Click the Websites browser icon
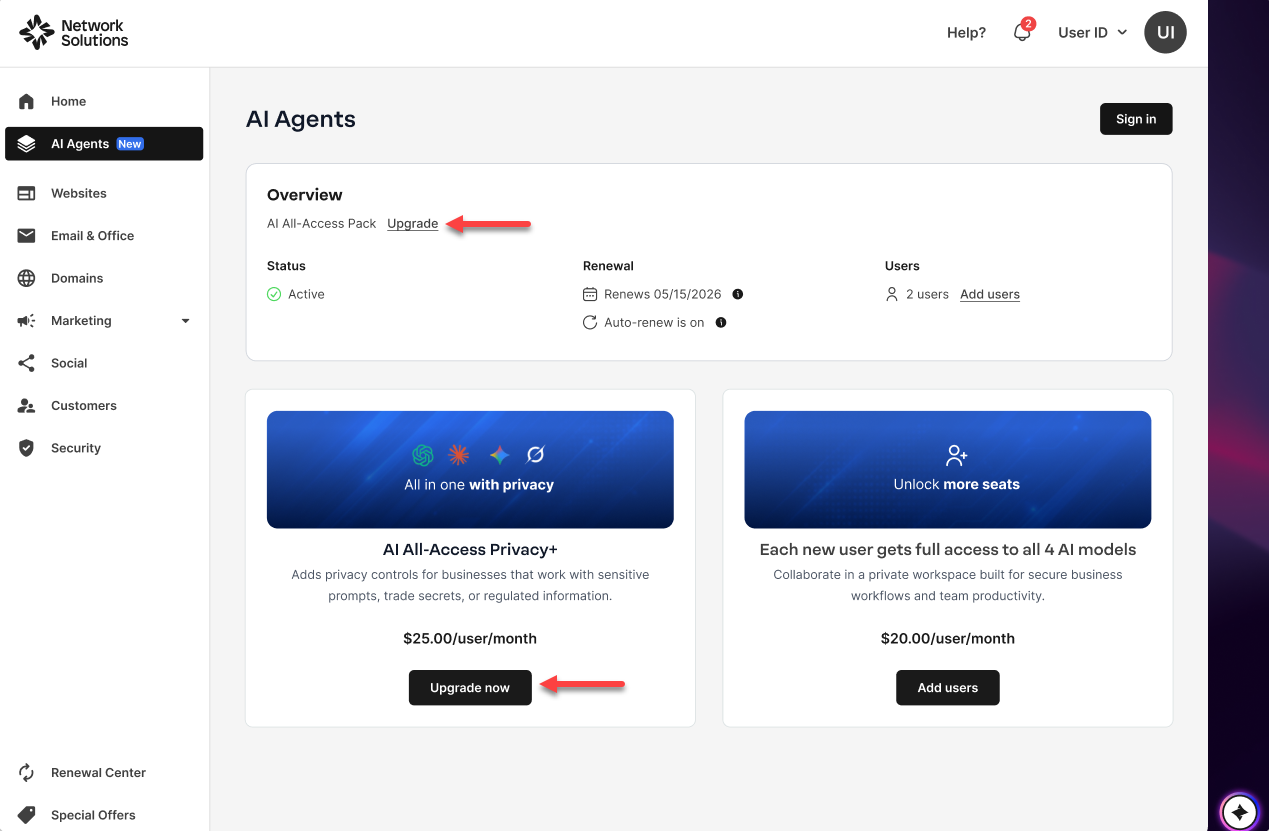Viewport: 1269px width, 831px height. pyautogui.click(x=27, y=193)
